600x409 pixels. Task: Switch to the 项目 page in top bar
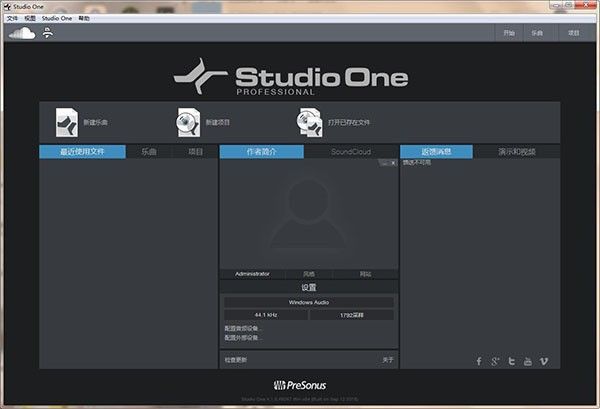(573, 33)
